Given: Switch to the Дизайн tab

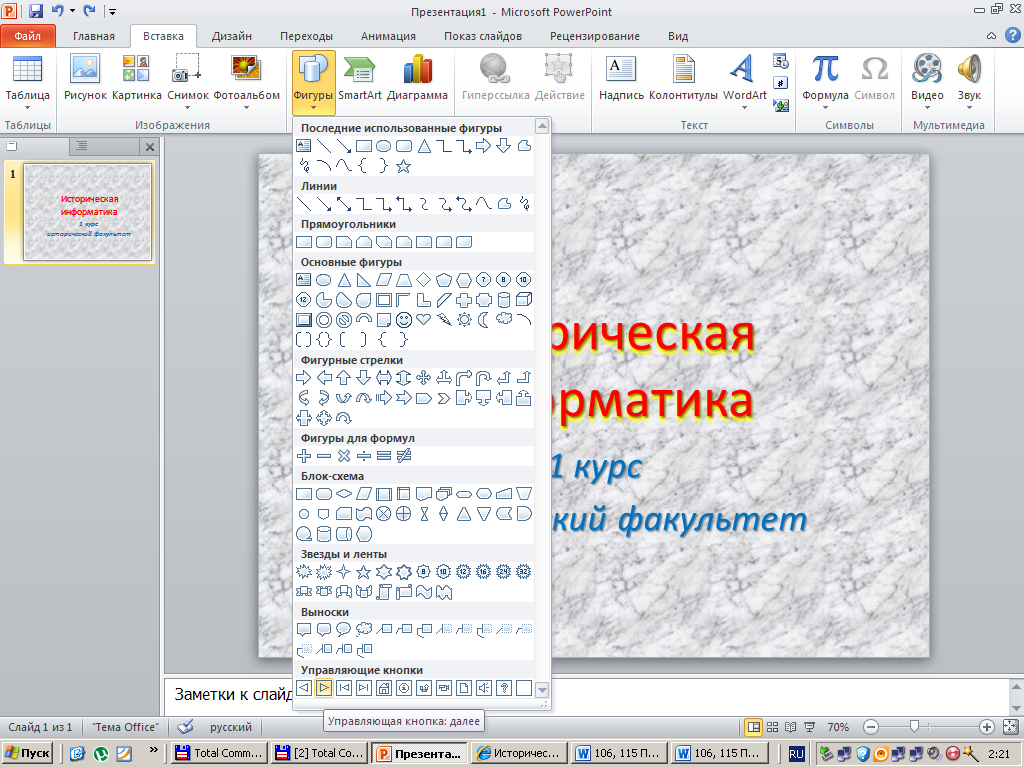Looking at the screenshot, I should pyautogui.click(x=232, y=36).
